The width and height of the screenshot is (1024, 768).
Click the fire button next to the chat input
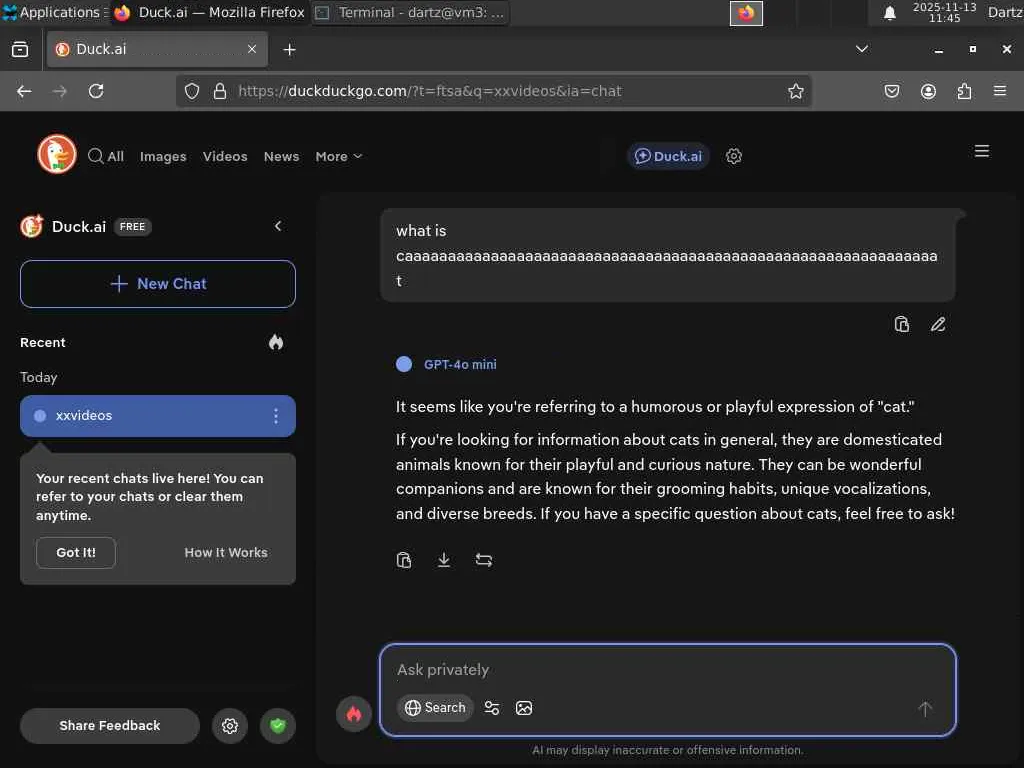pos(354,714)
